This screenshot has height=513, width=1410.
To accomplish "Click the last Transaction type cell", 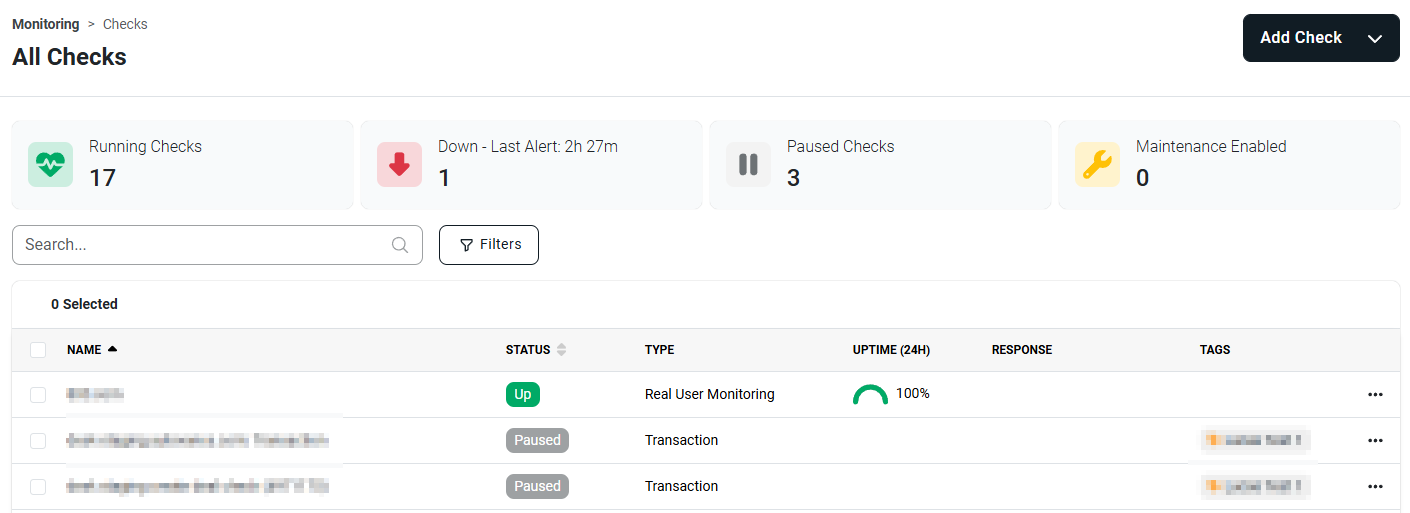I will click(682, 487).
